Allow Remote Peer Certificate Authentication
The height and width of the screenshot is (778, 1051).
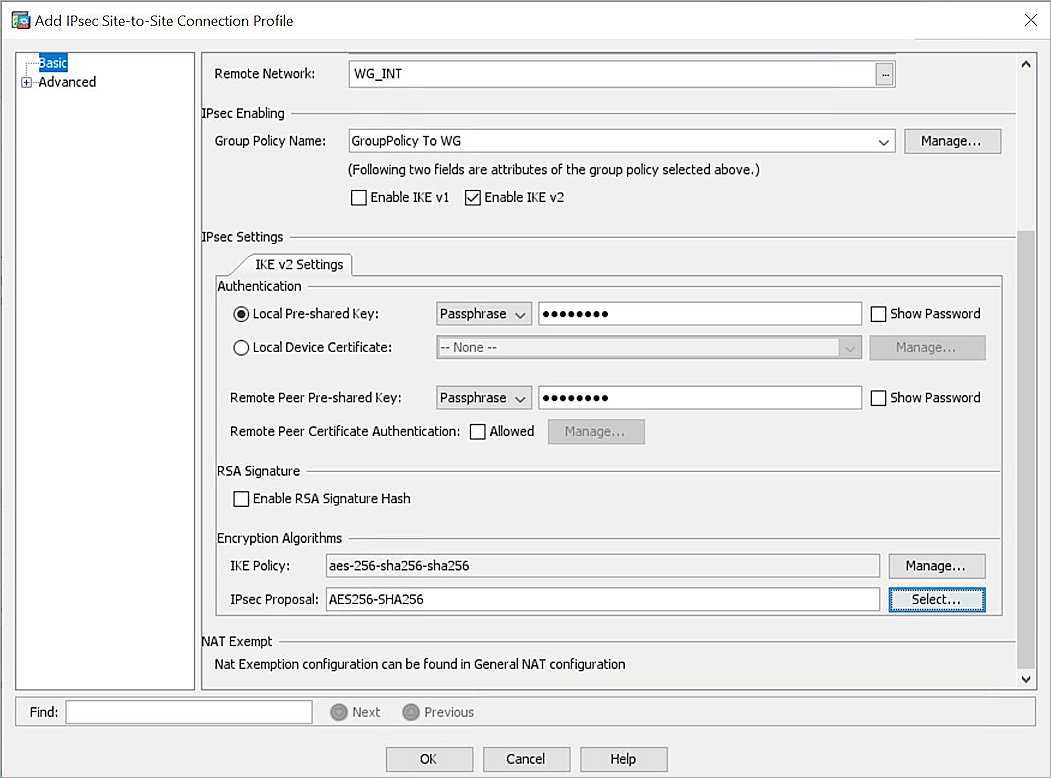(477, 431)
